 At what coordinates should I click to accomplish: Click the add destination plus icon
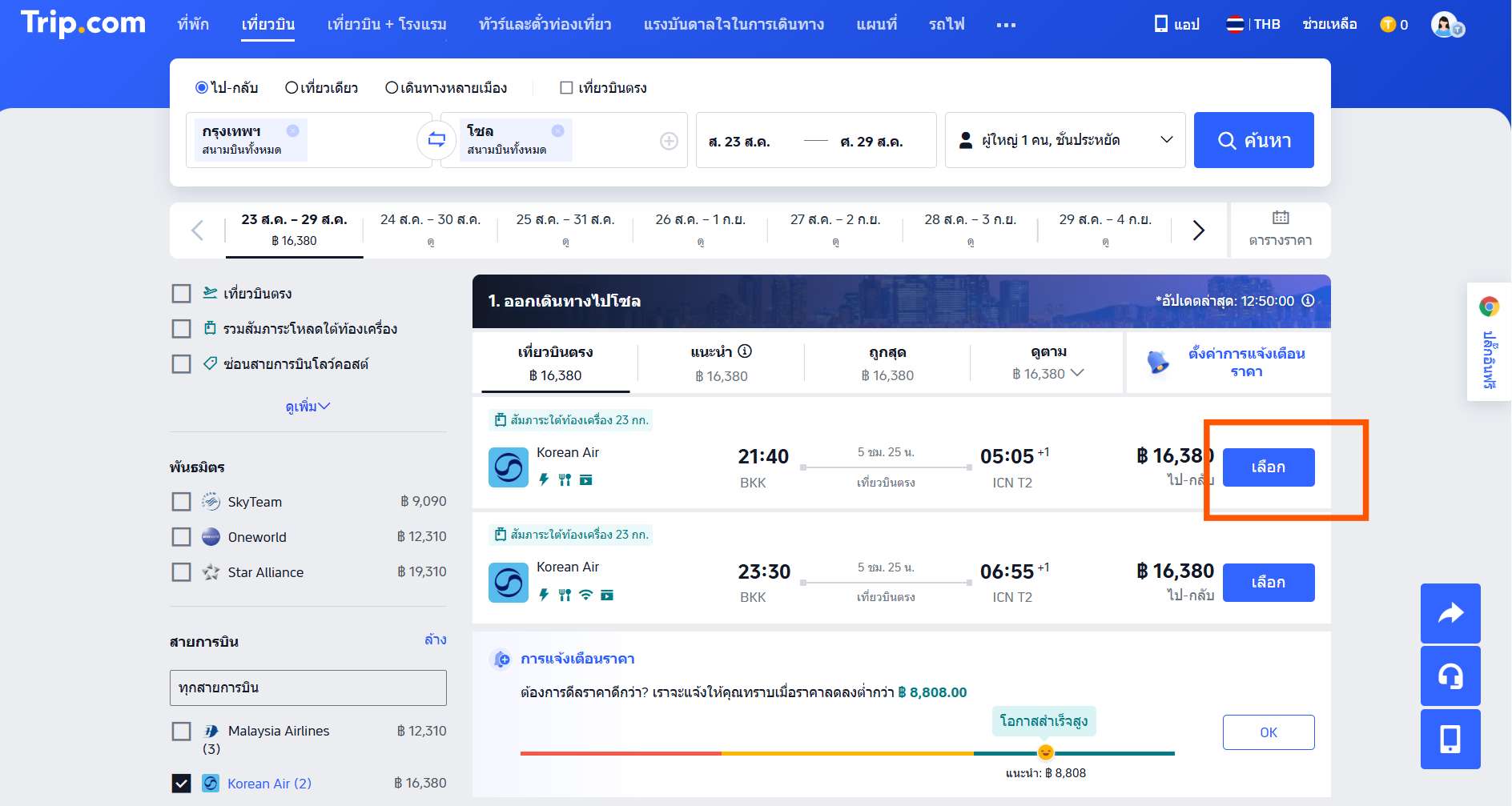pos(669,141)
